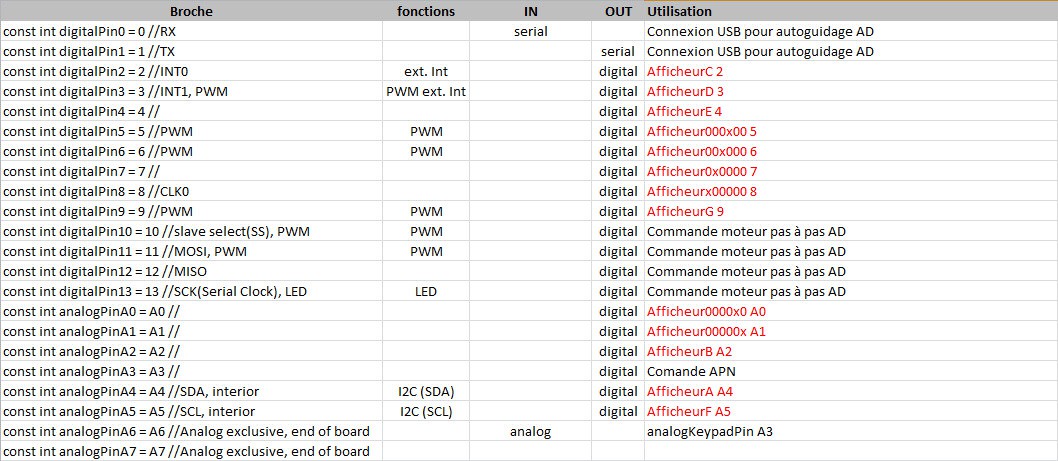Viewport: 1058px width, 461px height.
Task: Click the "I2C (SCL)" cell
Action: (x=426, y=411)
